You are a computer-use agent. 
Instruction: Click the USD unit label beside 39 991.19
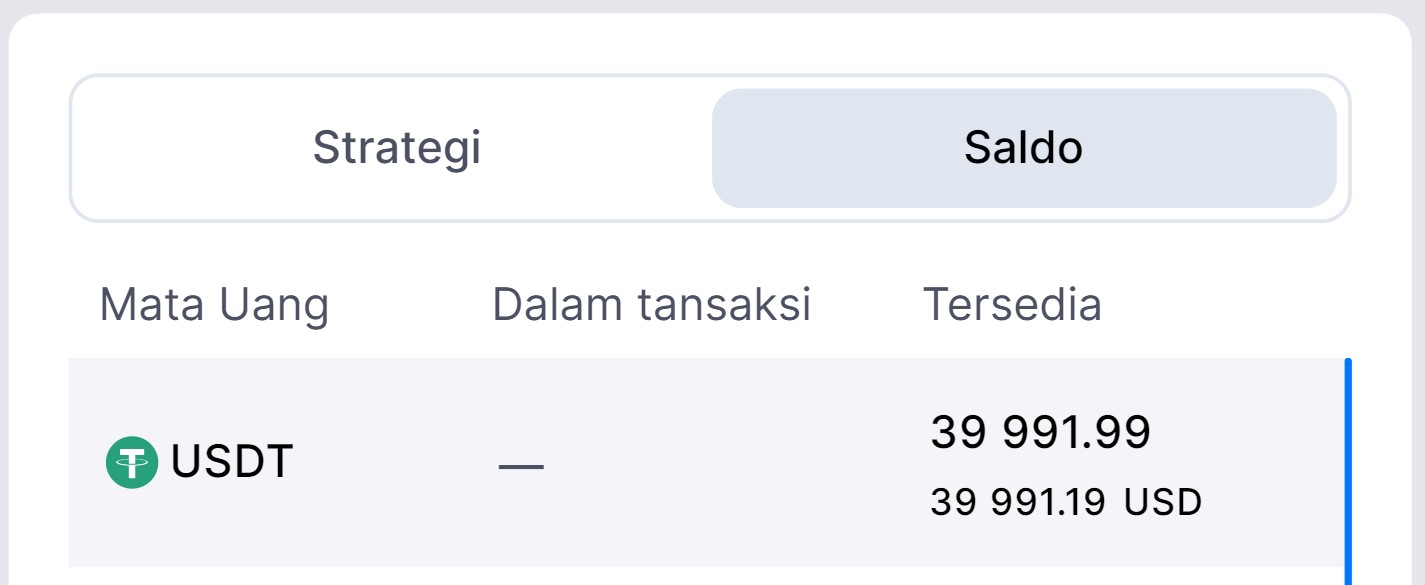(1163, 502)
